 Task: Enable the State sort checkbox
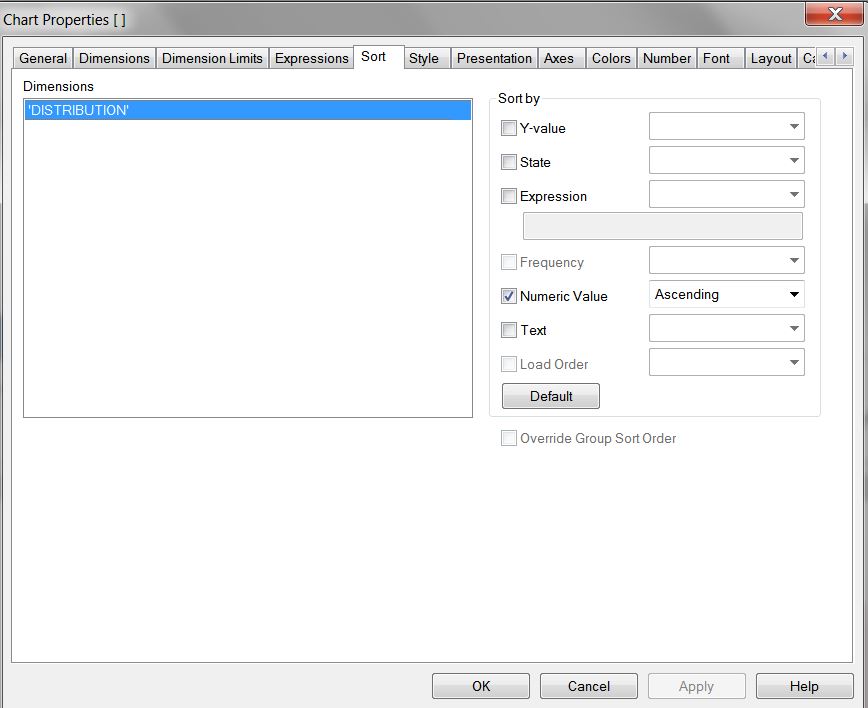point(509,162)
